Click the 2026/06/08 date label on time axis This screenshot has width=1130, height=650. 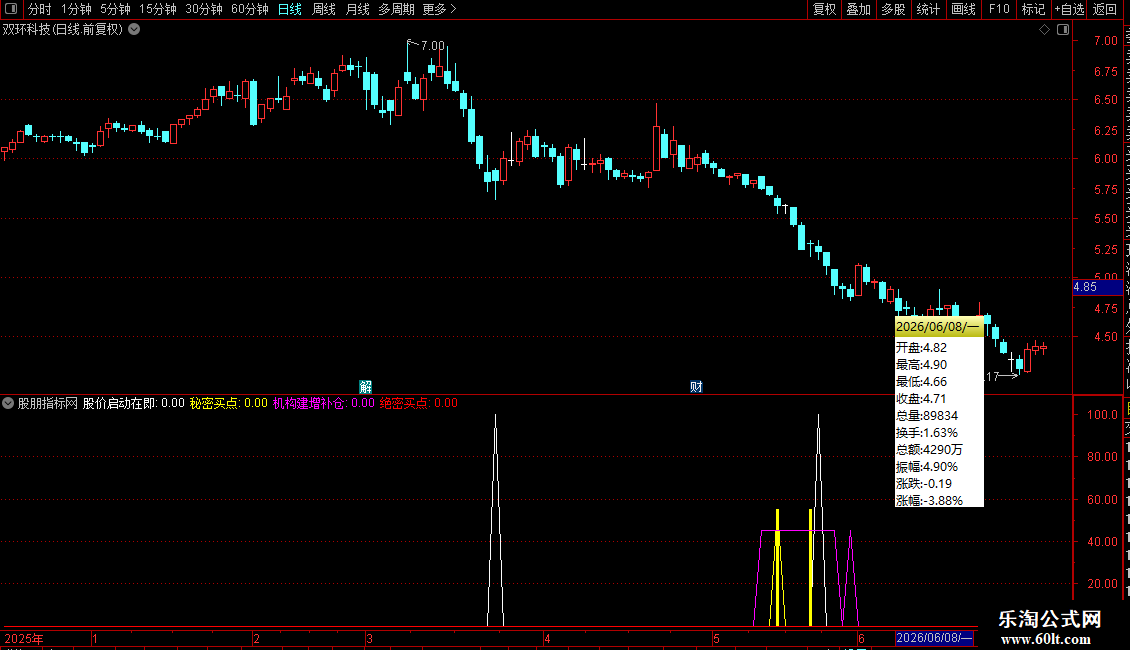(x=934, y=638)
